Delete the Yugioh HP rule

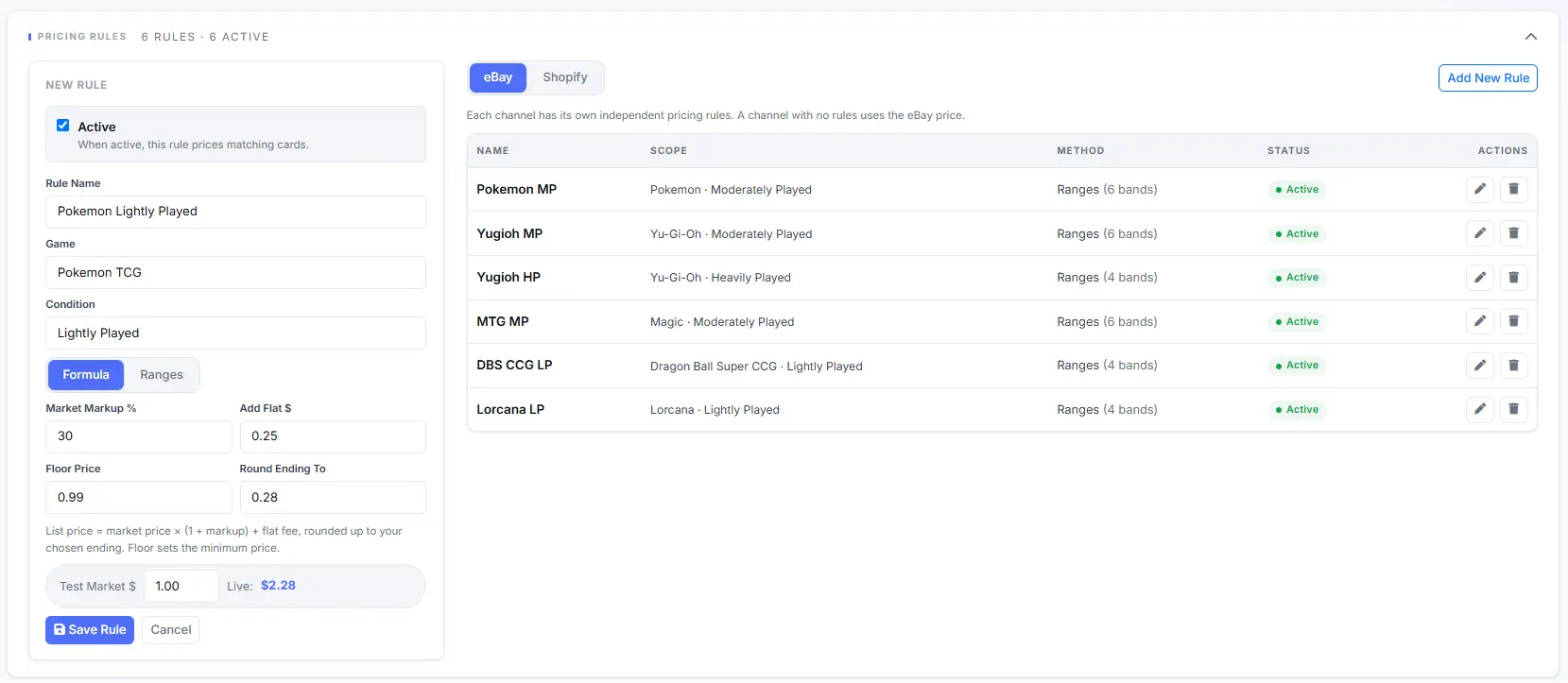(x=1513, y=277)
